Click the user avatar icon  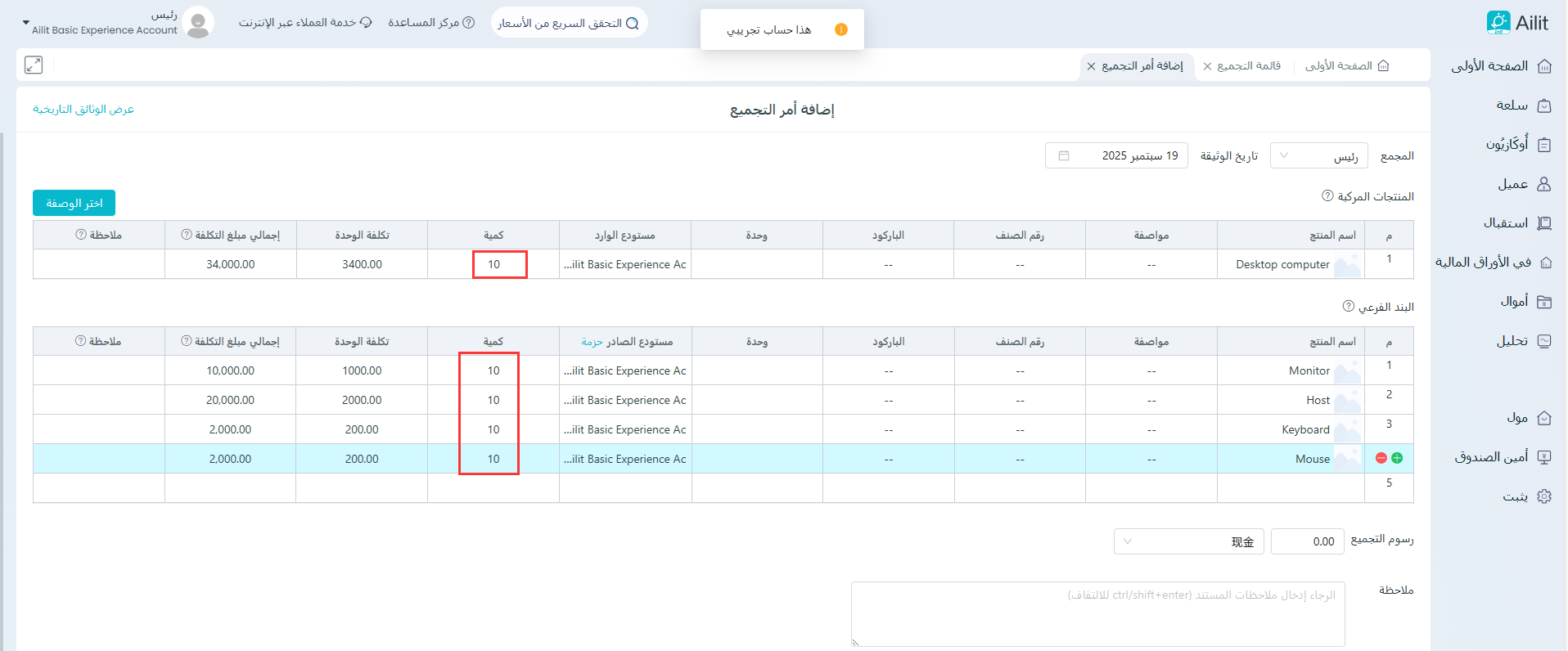(198, 23)
